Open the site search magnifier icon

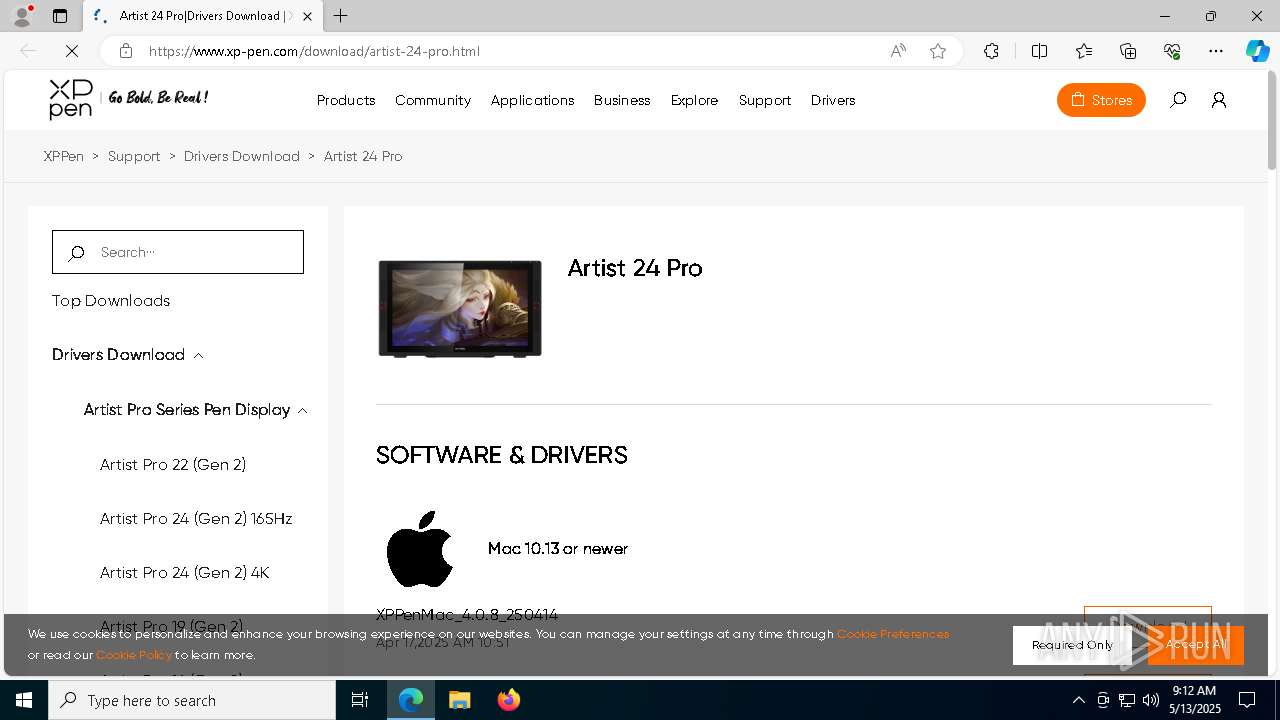point(1178,100)
